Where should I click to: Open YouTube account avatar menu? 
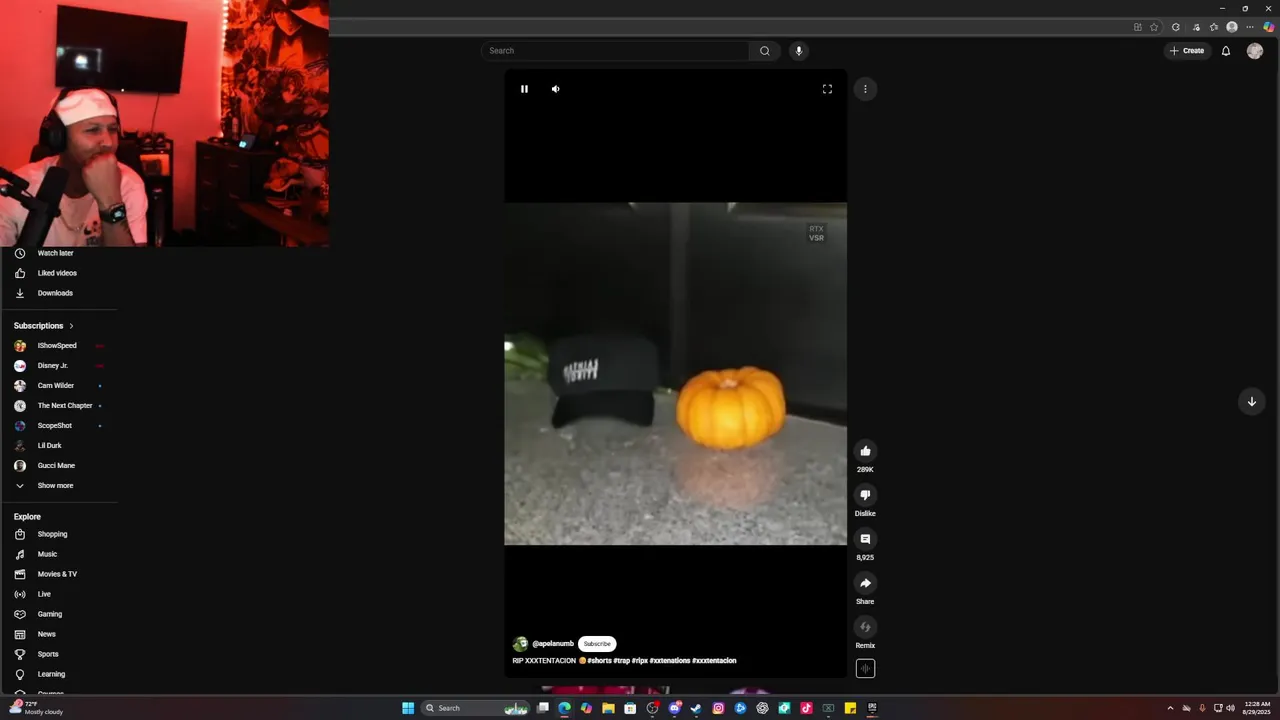click(1255, 51)
